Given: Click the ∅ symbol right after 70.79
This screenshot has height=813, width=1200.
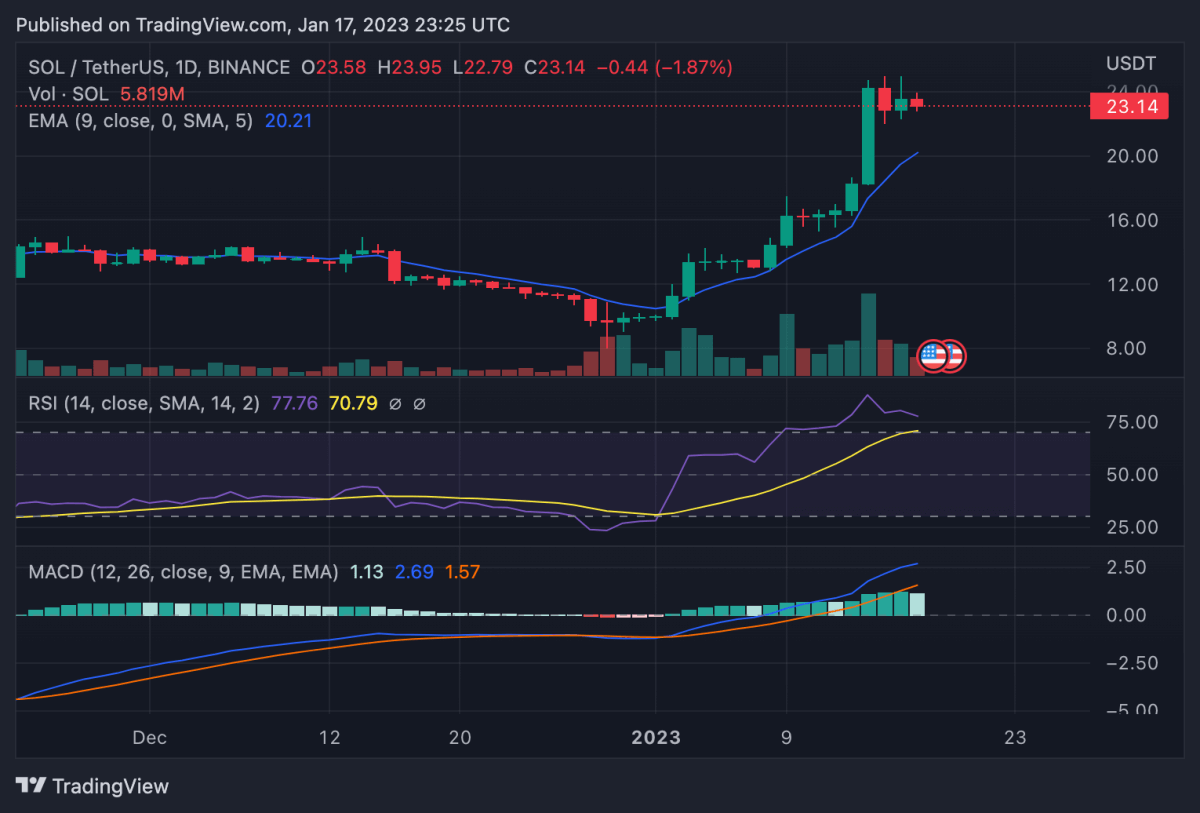Looking at the screenshot, I should pos(395,405).
